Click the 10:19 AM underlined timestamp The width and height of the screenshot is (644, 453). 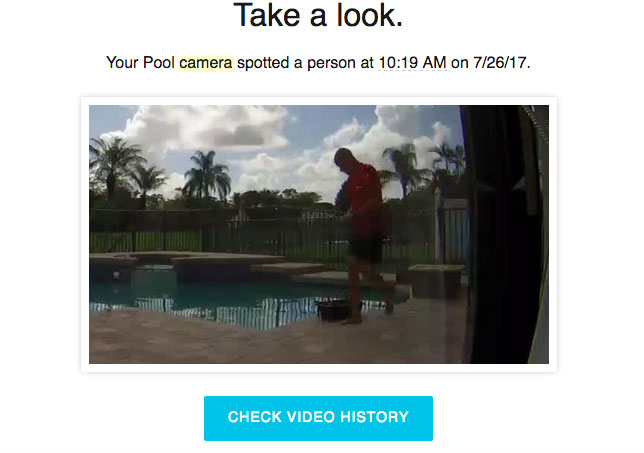click(412, 63)
